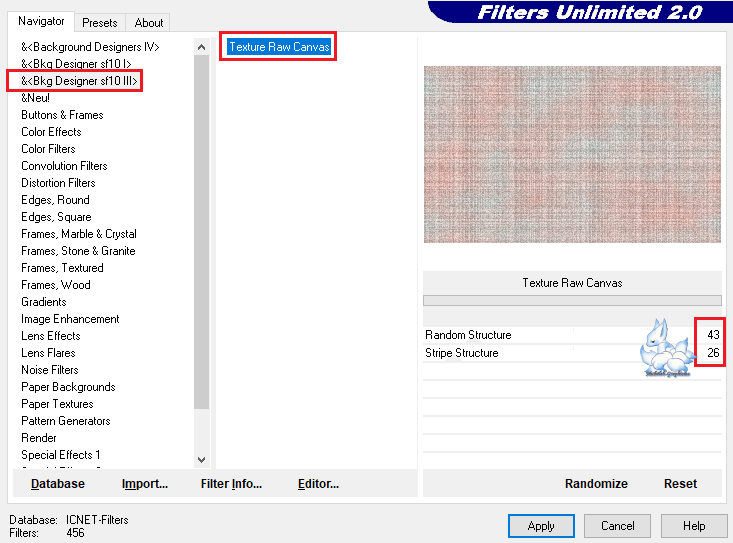Click the filters count 456
Image resolution: width=733 pixels, height=543 pixels.
tap(75, 533)
